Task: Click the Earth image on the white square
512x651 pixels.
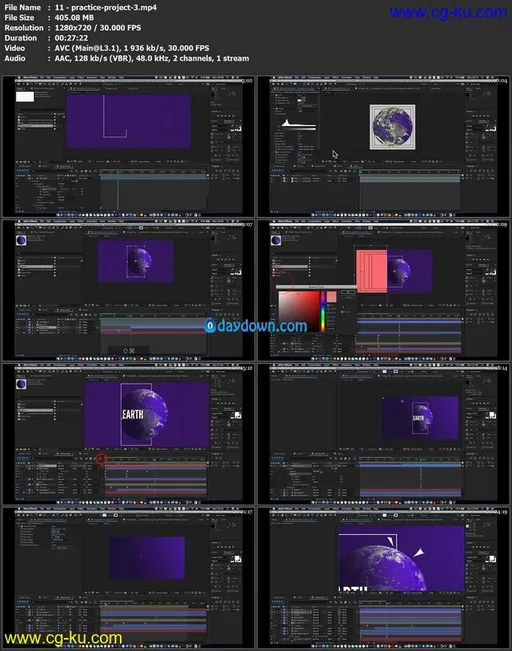Action: coord(392,127)
